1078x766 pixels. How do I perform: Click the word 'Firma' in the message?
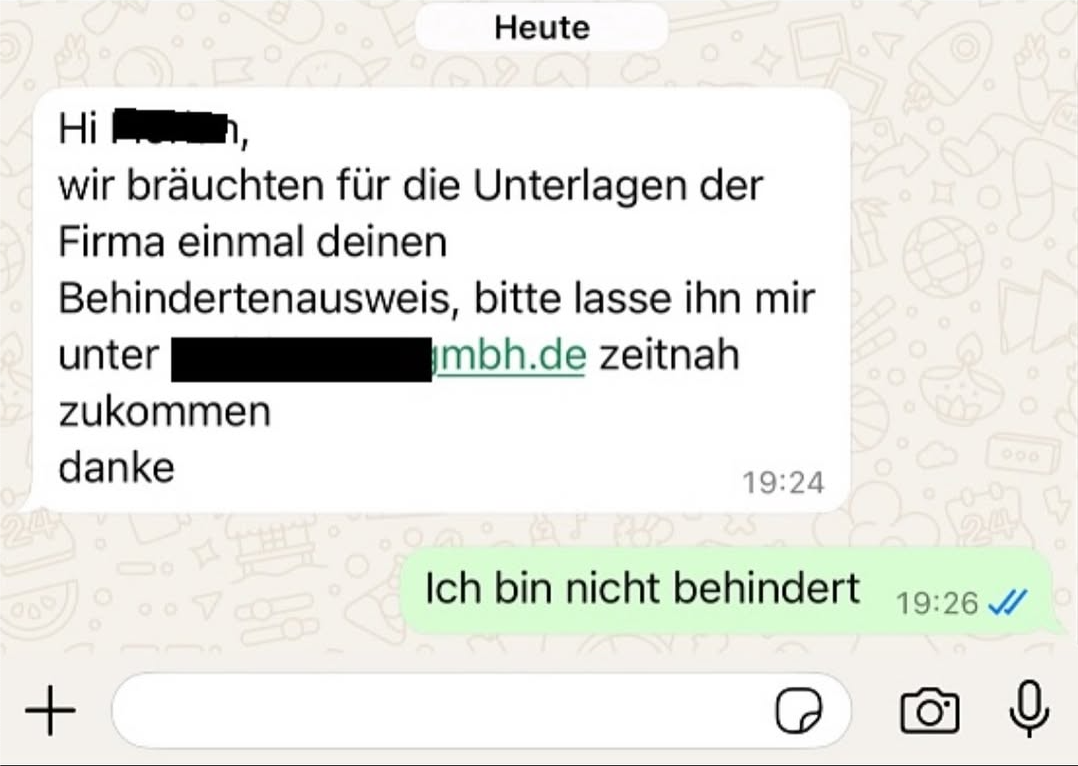point(111,242)
